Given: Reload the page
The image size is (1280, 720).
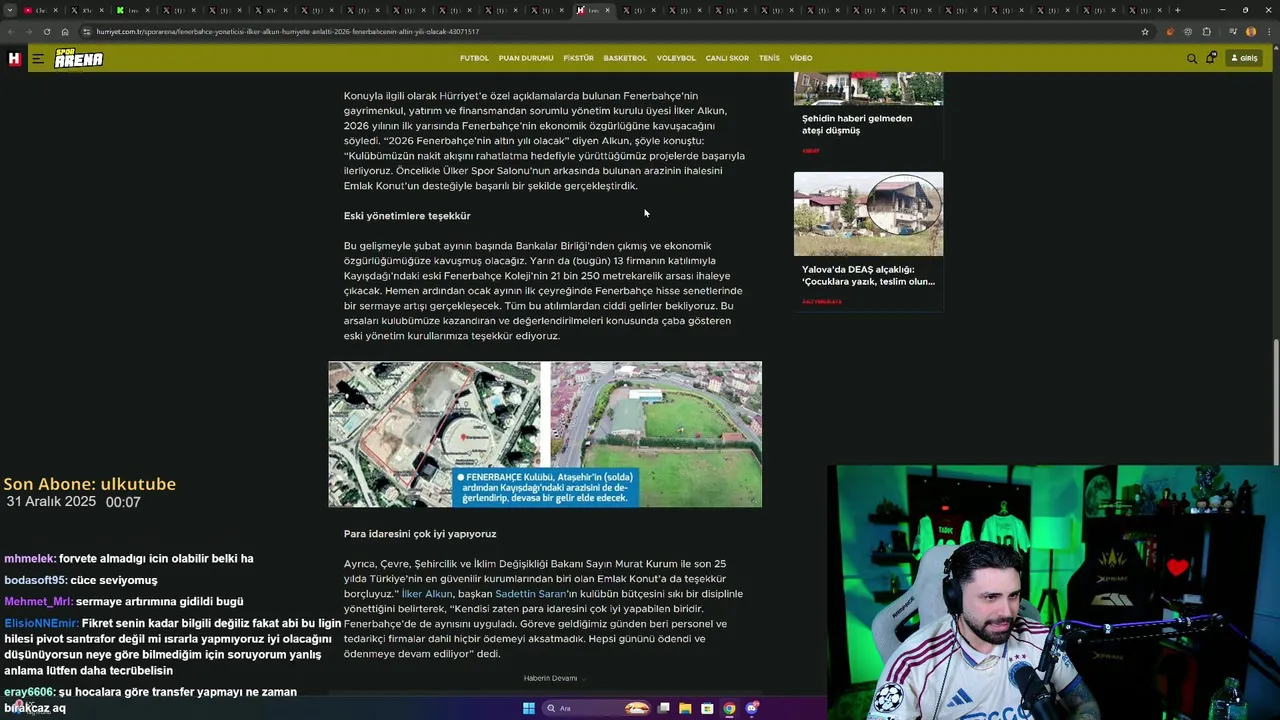Looking at the screenshot, I should click(46, 31).
